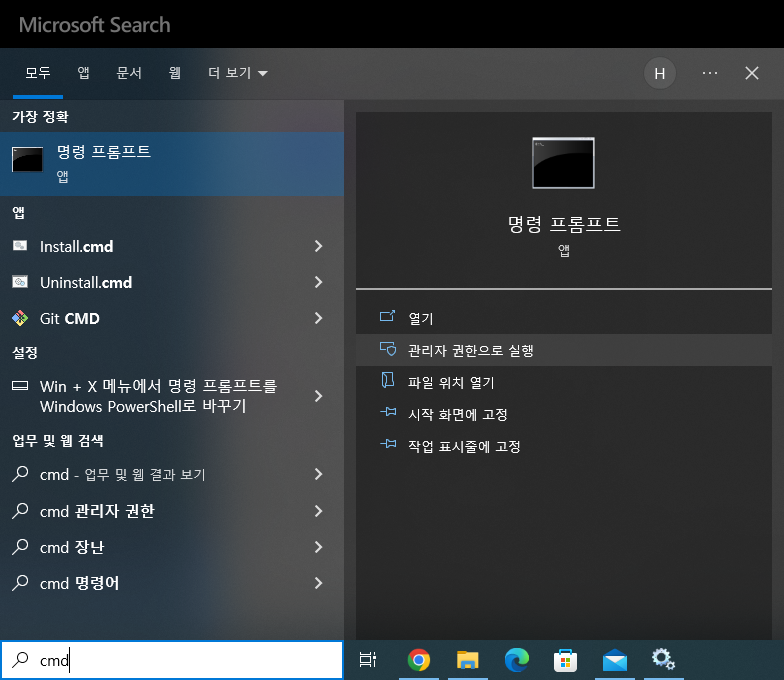Open the H user account avatar
The image size is (784, 680).
tap(660, 74)
